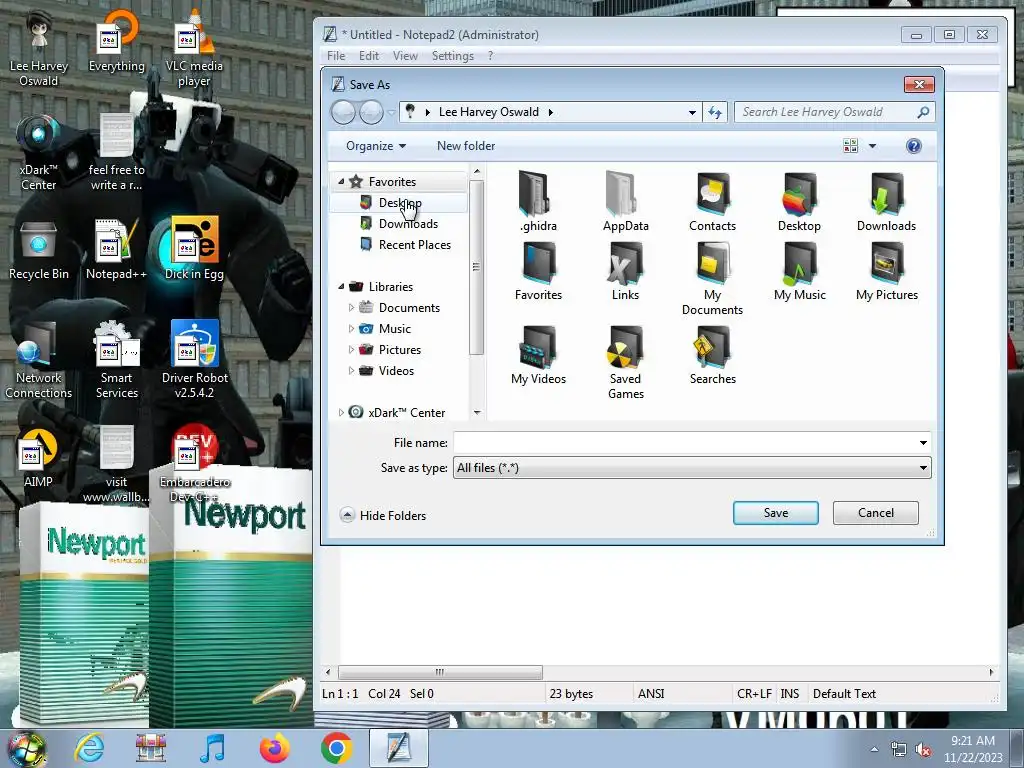Image resolution: width=1024 pixels, height=768 pixels.
Task: Open the Favorites folder in file list
Action: [x=538, y=272]
